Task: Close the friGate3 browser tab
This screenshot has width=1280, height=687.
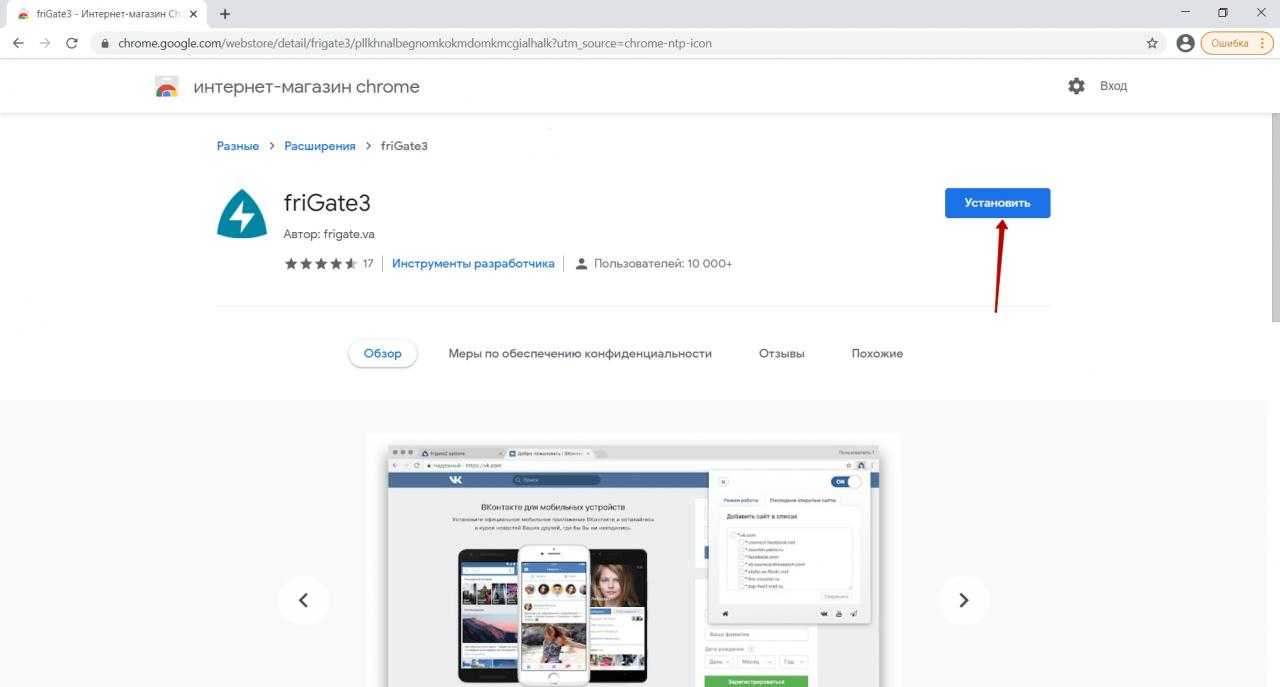Action: 193,14
